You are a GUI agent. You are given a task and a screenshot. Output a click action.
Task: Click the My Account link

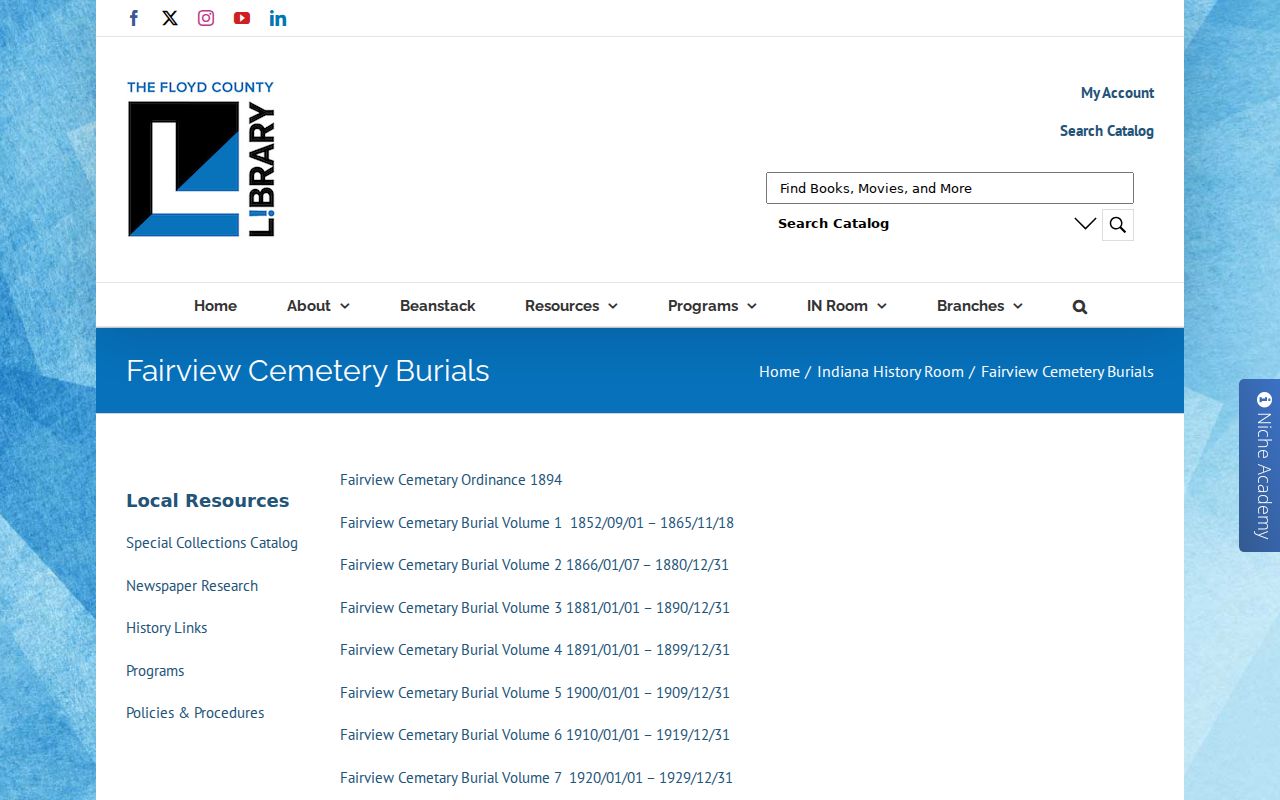1117,93
